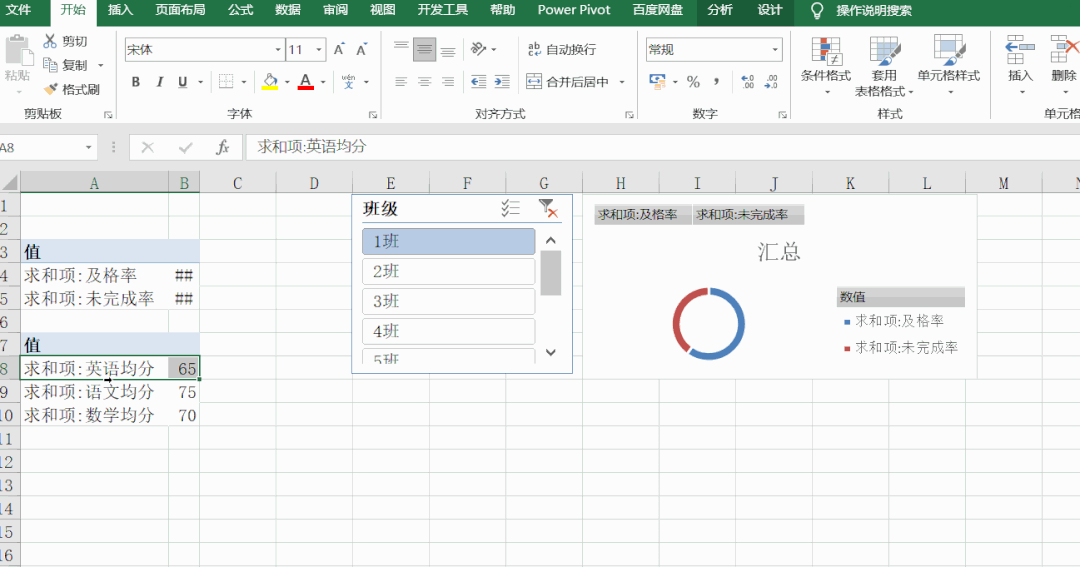Viewport: 1080px width, 567px height.
Task: Align text right
Action: (448, 82)
